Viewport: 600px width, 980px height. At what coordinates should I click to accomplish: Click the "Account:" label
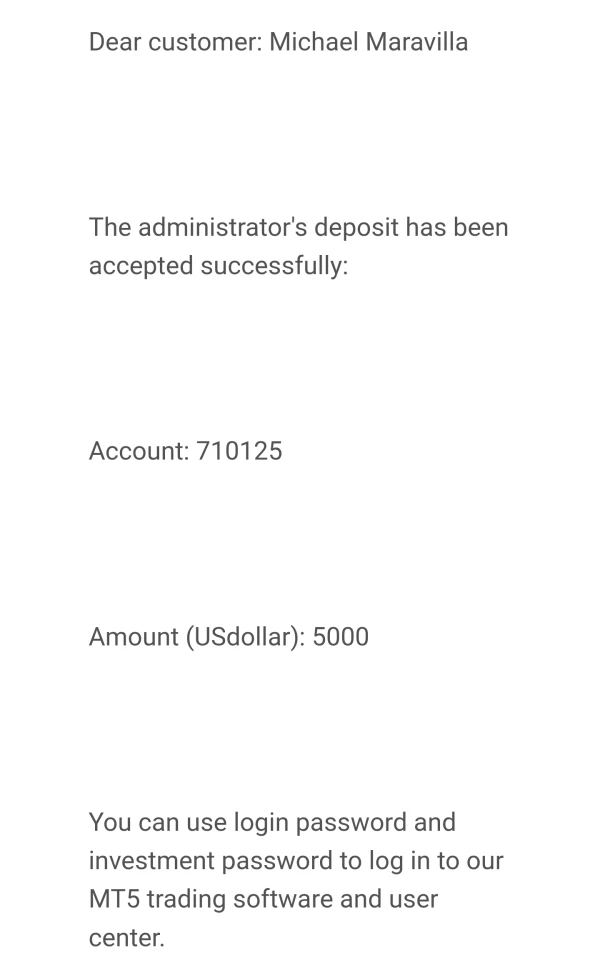[139, 451]
